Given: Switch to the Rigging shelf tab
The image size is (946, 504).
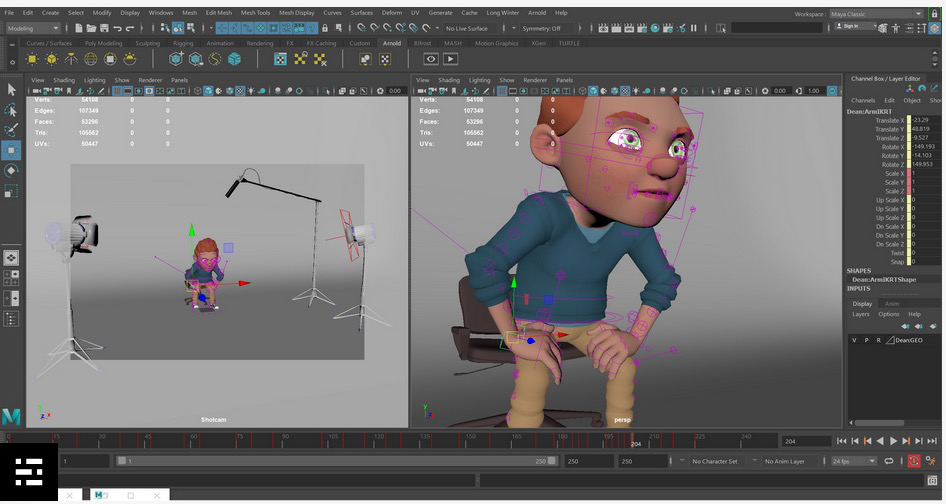Looking at the screenshot, I should tap(183, 43).
